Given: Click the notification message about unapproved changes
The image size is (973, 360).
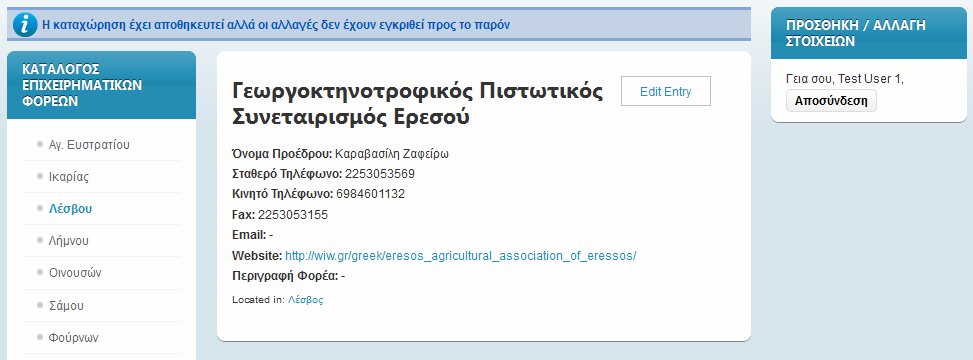Looking at the screenshot, I should [276, 25].
